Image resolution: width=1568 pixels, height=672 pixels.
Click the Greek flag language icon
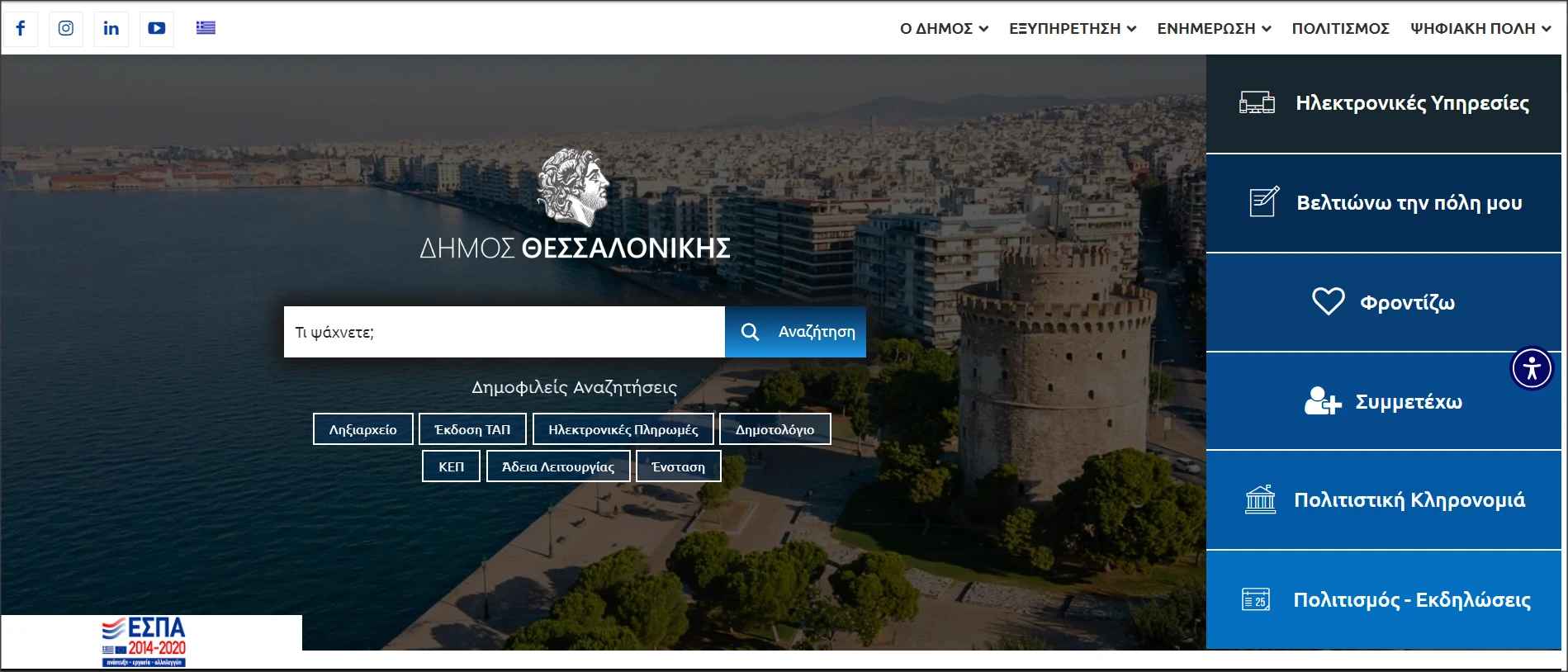[206, 28]
